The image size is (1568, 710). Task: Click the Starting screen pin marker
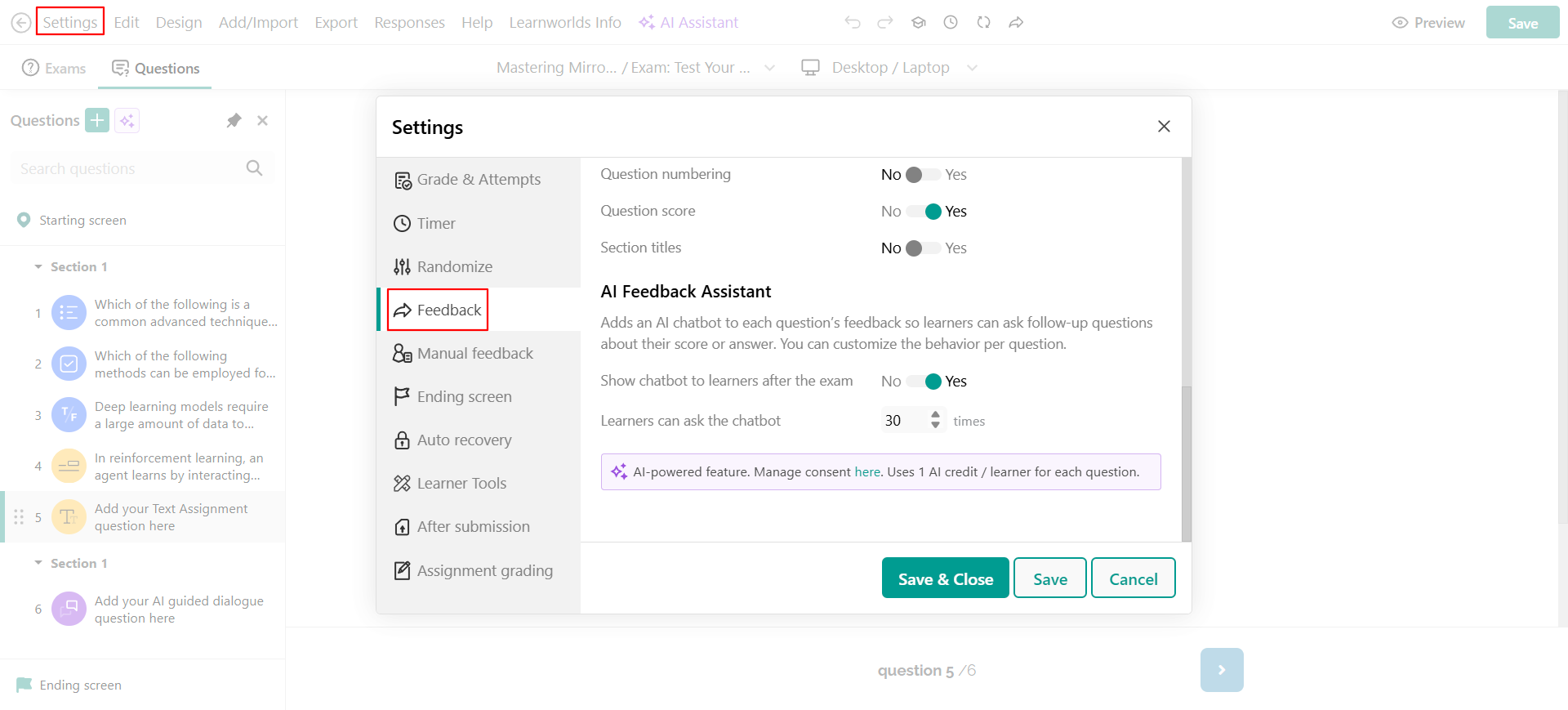pos(24,220)
